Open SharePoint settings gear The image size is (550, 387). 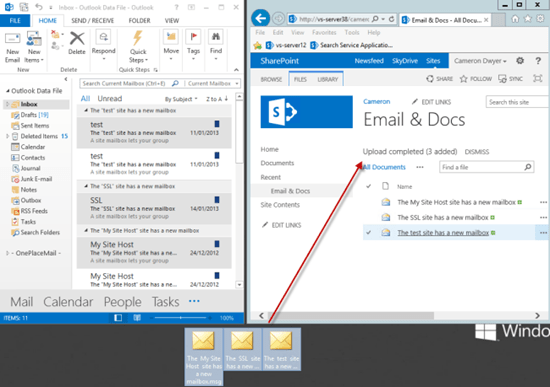click(x=520, y=61)
